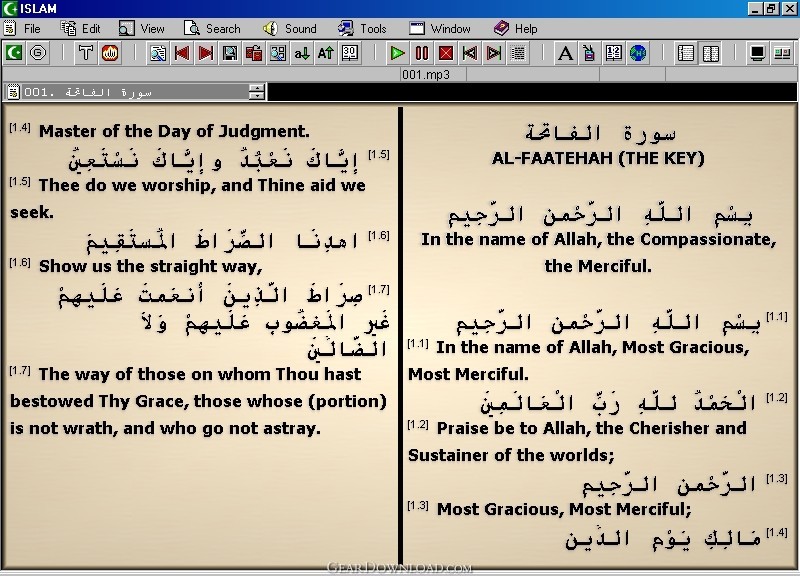
Task: Open the Edit menu
Action: [81, 29]
